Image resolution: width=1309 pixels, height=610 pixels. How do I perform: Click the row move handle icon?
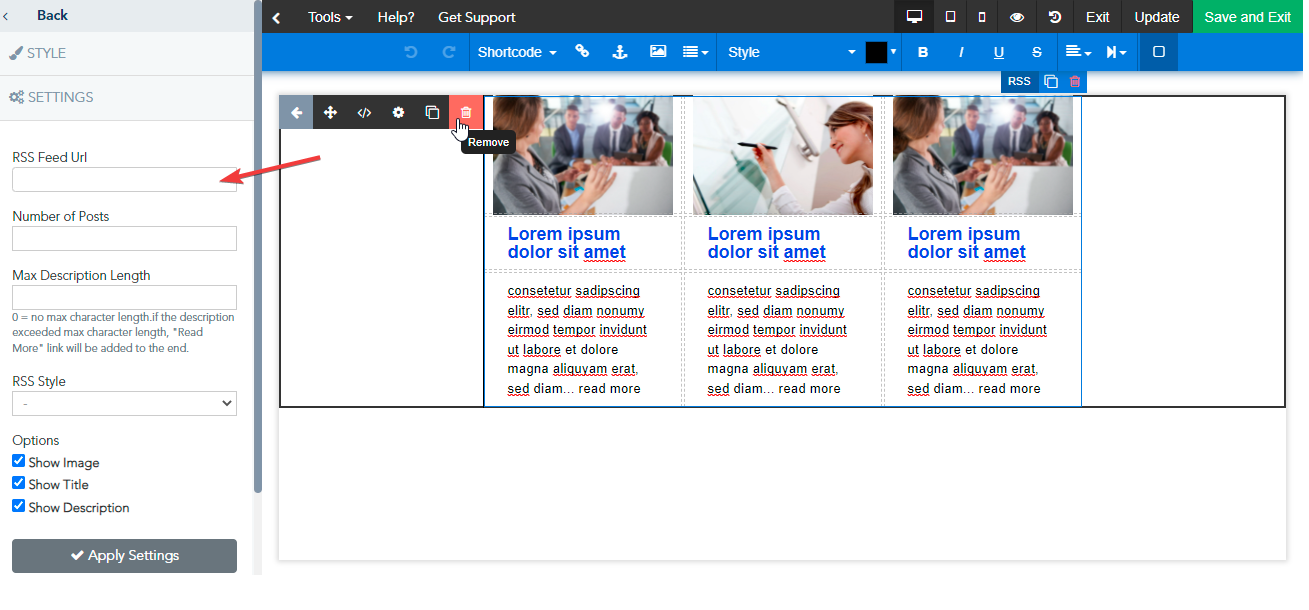(x=330, y=113)
